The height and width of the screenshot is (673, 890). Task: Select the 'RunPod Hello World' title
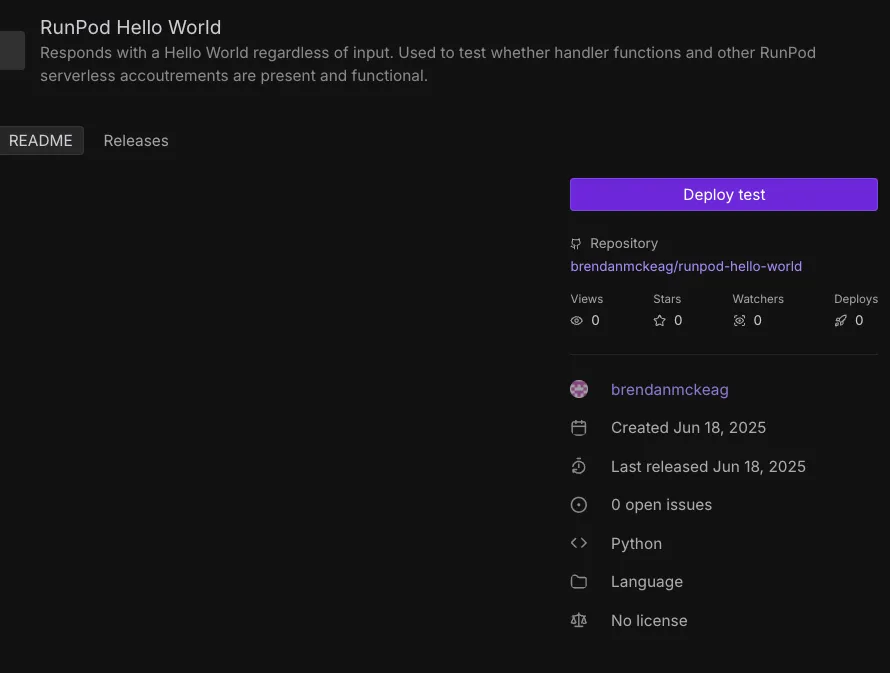(131, 27)
